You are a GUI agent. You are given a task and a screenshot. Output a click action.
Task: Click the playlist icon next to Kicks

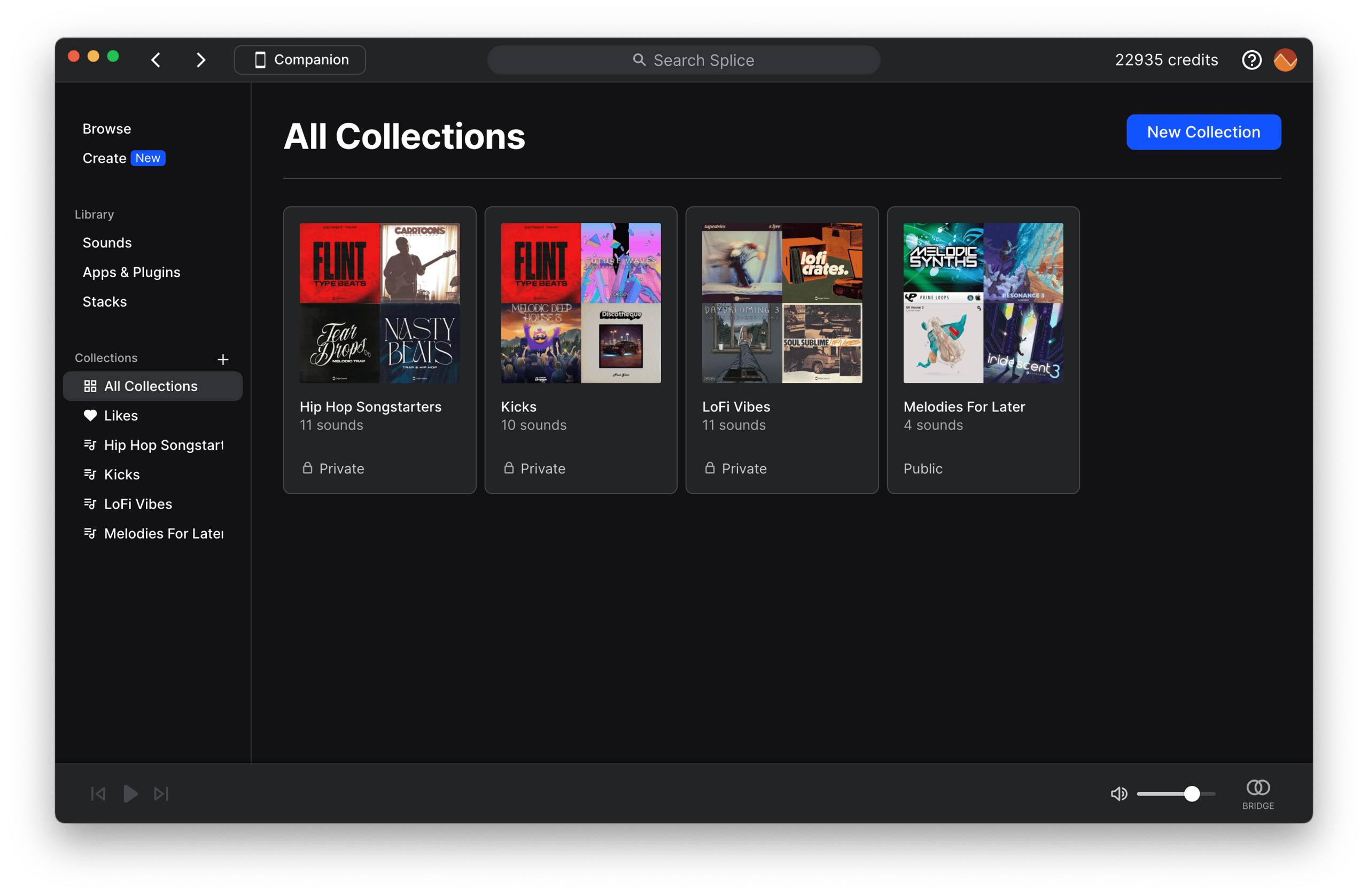click(x=90, y=474)
